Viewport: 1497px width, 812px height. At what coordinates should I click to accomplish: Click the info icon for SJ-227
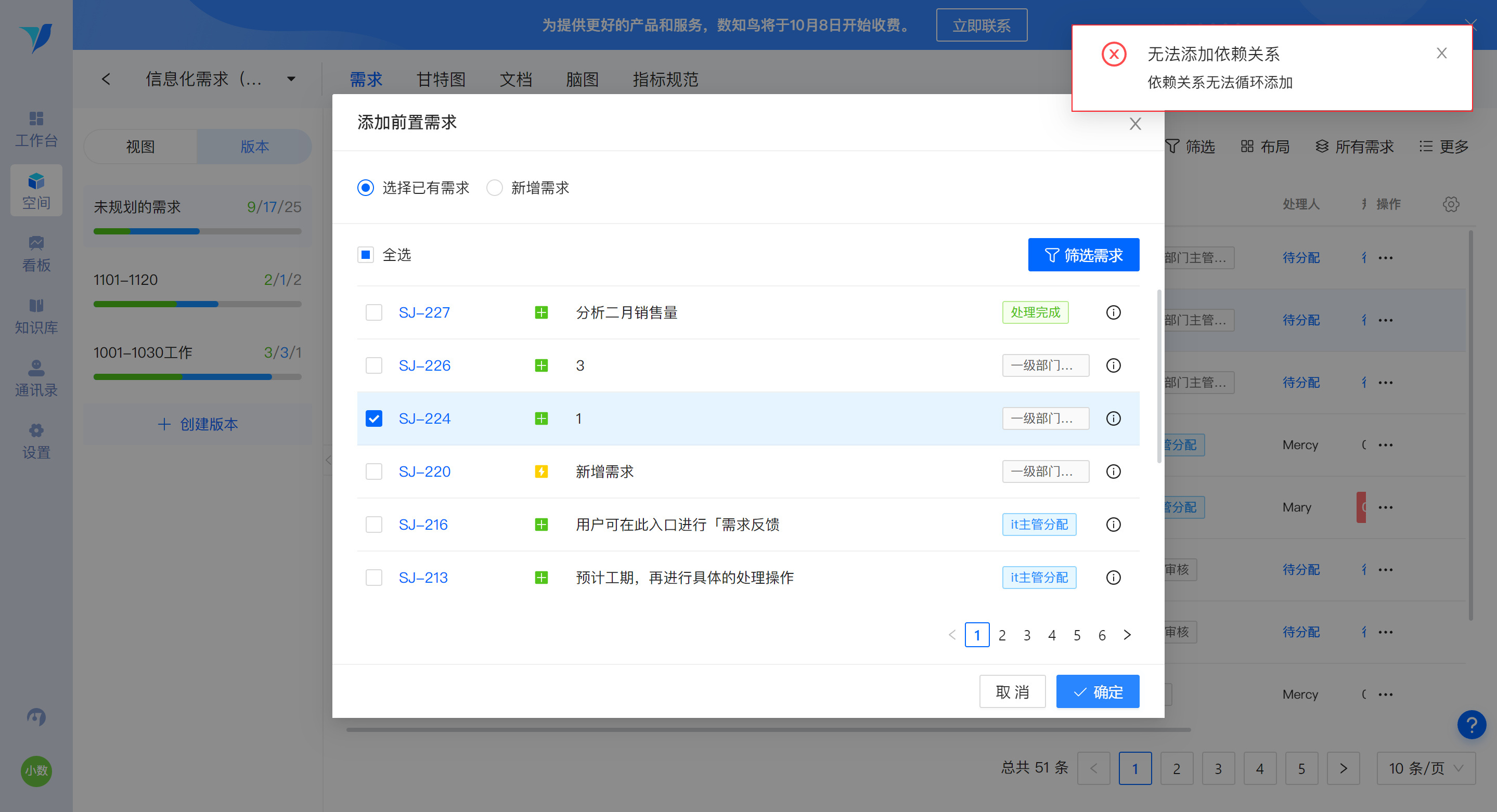pyautogui.click(x=1113, y=312)
